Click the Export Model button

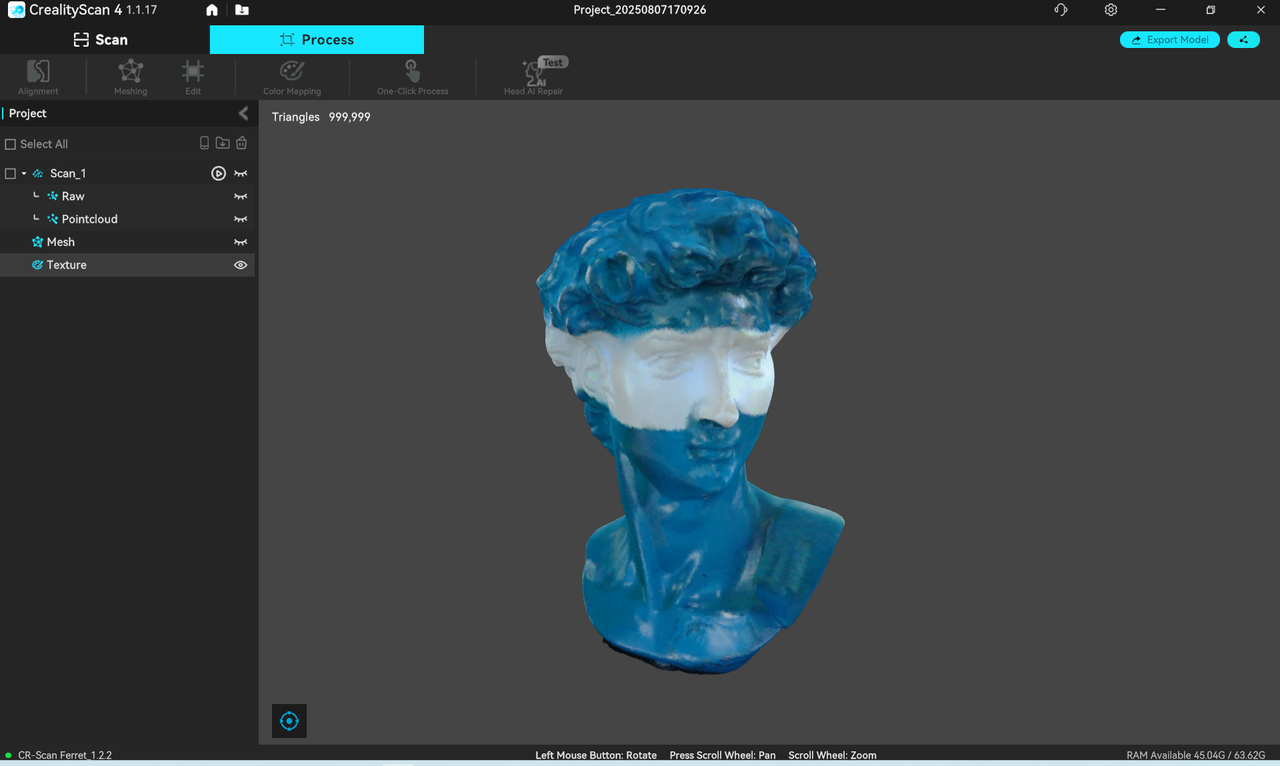coord(1169,40)
